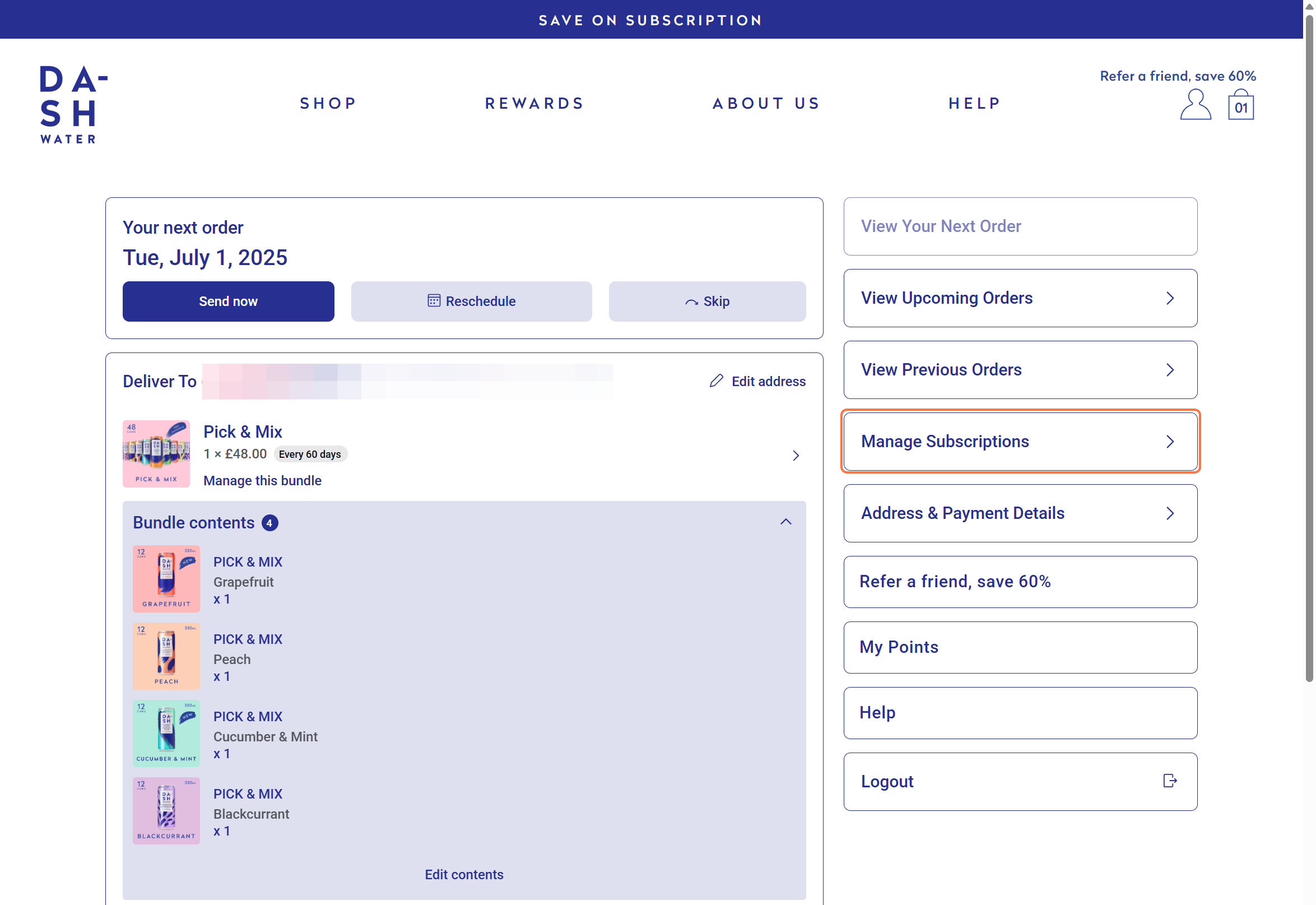Click the Peach flavour label
1316x905 pixels.
[x=232, y=659]
